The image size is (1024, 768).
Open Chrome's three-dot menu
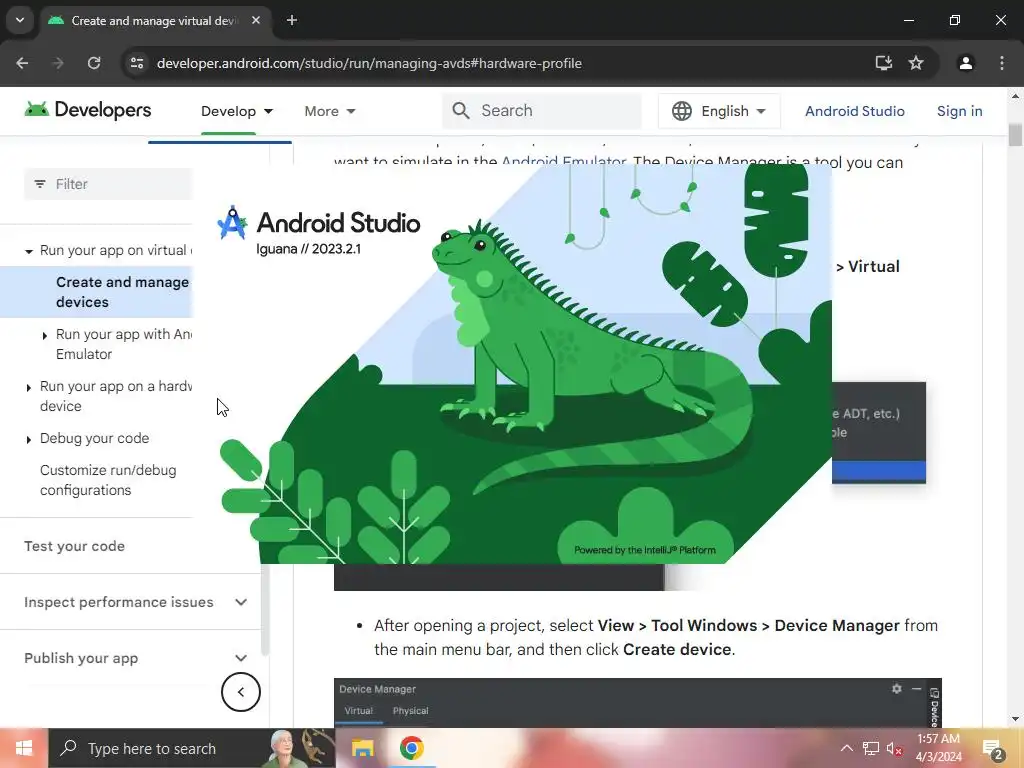click(x=1002, y=63)
